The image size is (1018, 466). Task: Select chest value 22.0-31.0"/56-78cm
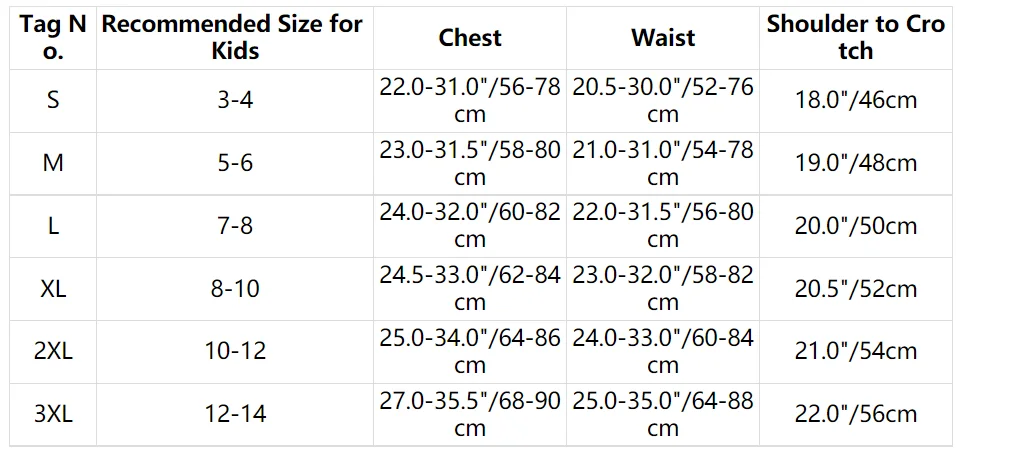point(470,101)
